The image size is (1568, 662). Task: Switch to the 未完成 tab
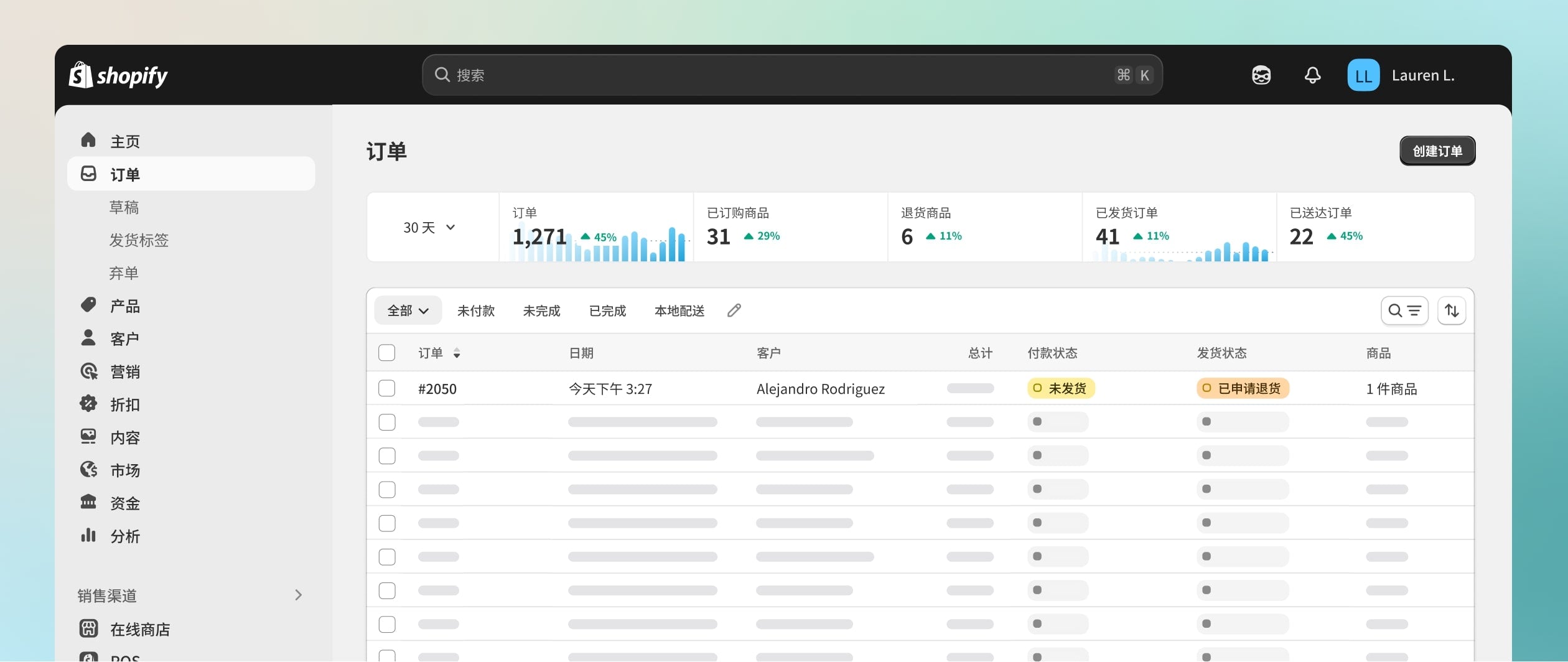542,310
